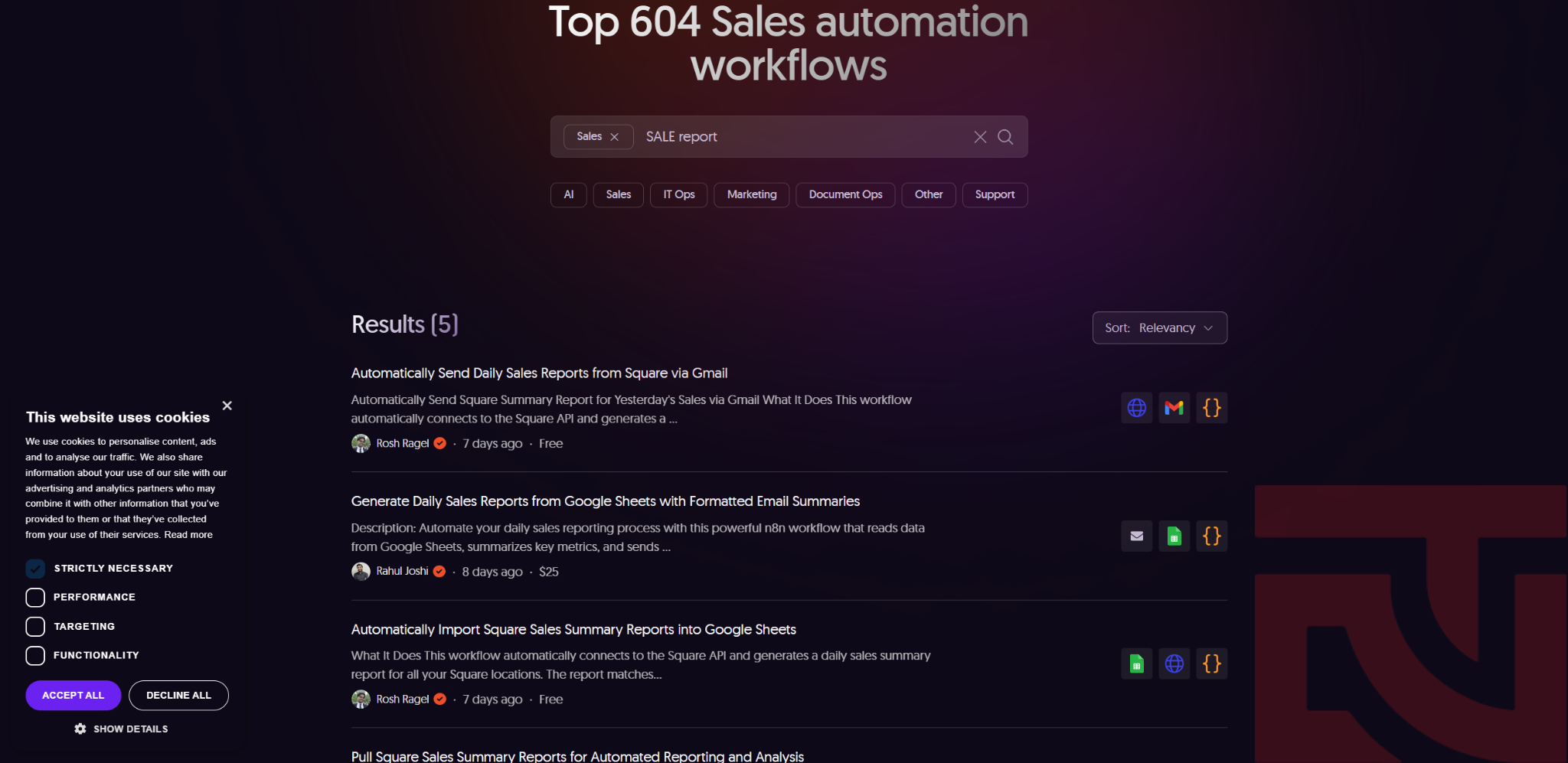Screen dimensions: 1568x763
Task: Clear the search field text
Action: (980, 137)
